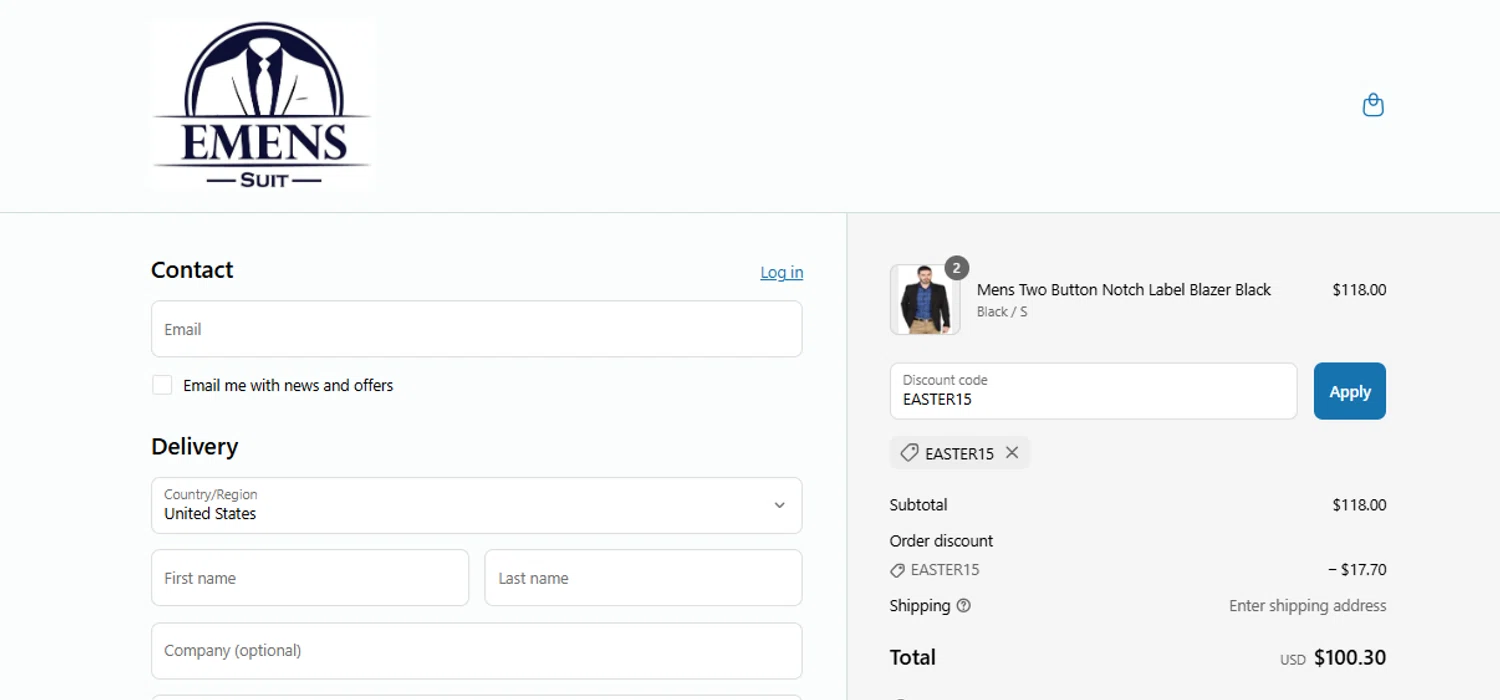The height and width of the screenshot is (700, 1500).
Task: Click the Contact heading
Action: (192, 270)
